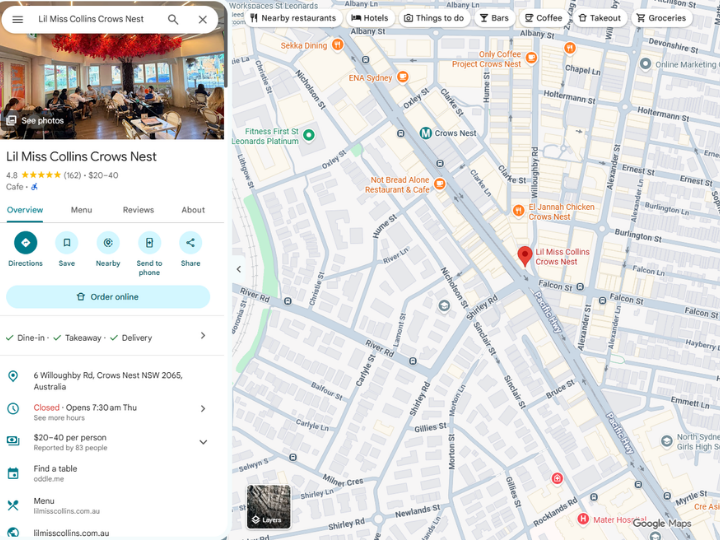Screen dimensions: 720x540
Task: Open the Reviews tab
Action: point(138,210)
